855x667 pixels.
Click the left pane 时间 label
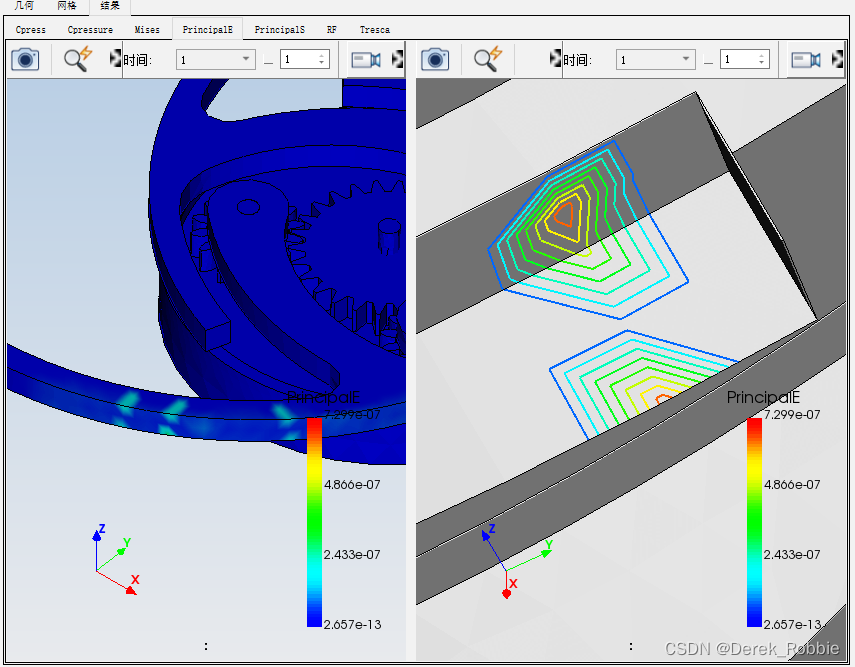(x=137, y=60)
